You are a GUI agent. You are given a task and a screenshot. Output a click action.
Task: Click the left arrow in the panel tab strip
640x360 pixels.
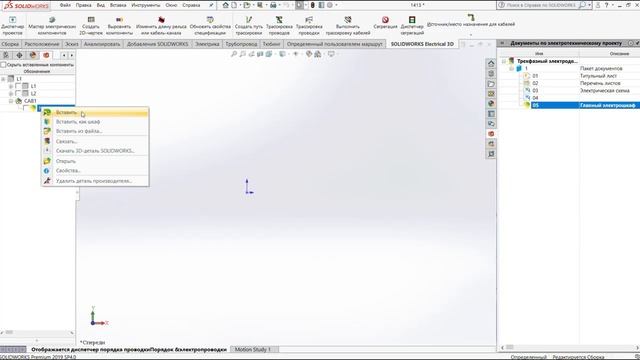click(x=64, y=55)
